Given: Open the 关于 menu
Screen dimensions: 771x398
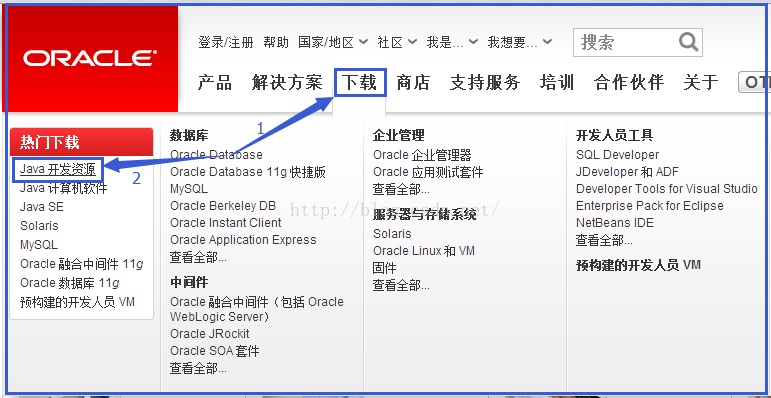Looking at the screenshot, I should click(701, 82).
